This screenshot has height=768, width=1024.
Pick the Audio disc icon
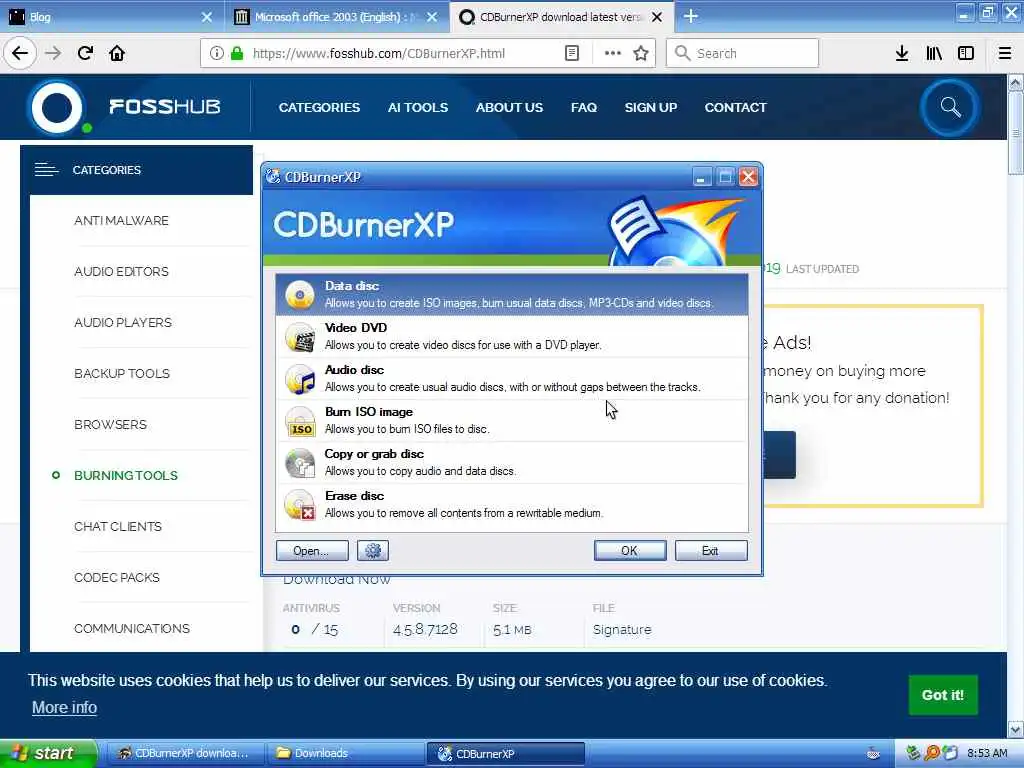300,379
